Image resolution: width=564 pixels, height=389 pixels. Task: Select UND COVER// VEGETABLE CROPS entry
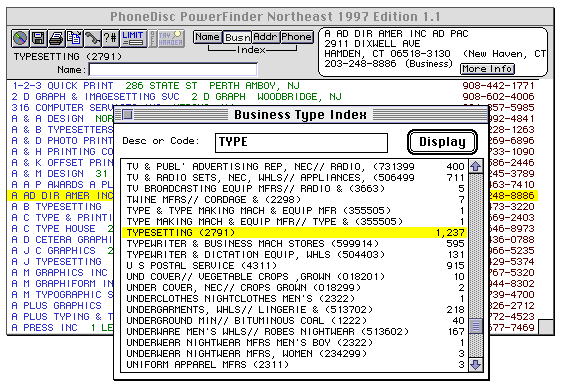tap(294, 277)
